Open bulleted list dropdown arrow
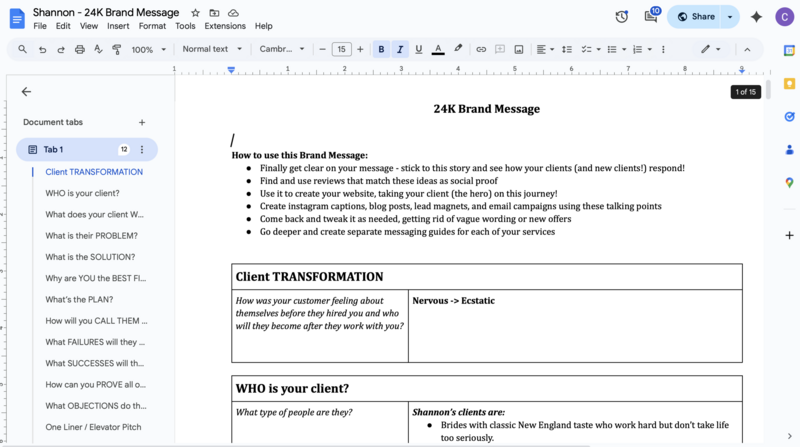Viewport: 800px width, 447px height. pos(624,49)
